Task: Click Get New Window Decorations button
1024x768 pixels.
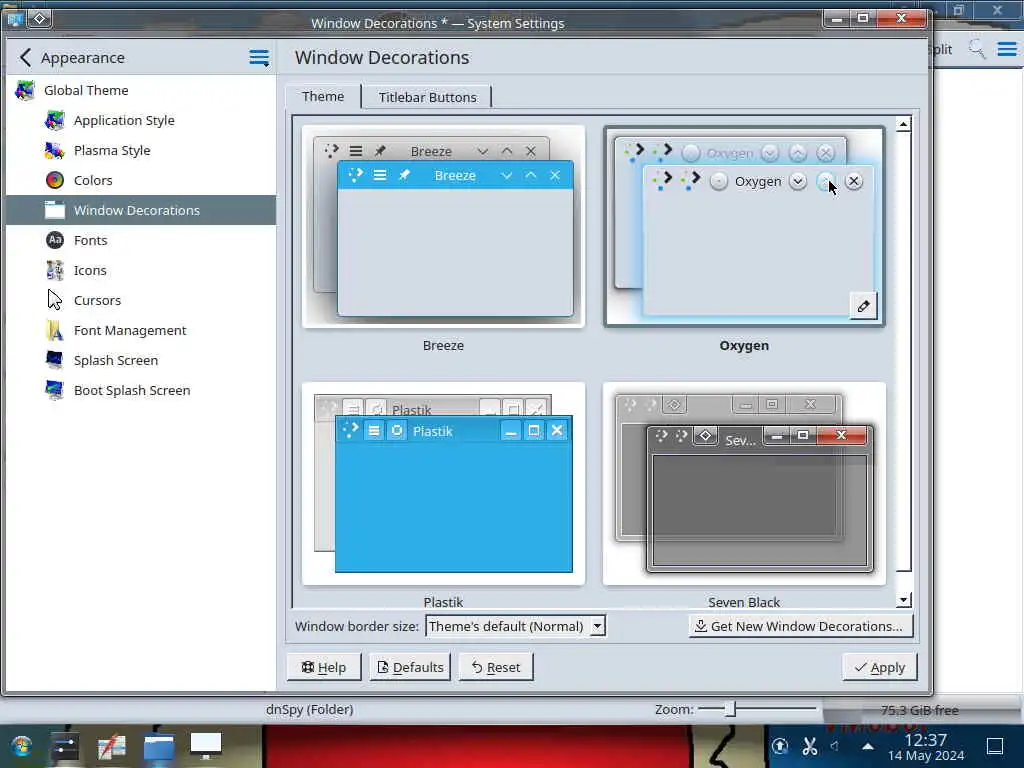Action: click(800, 626)
